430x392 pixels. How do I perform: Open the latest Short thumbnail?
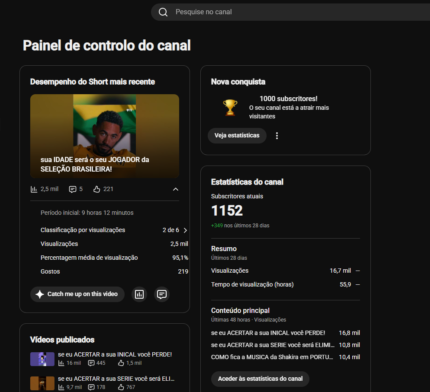[105, 136]
